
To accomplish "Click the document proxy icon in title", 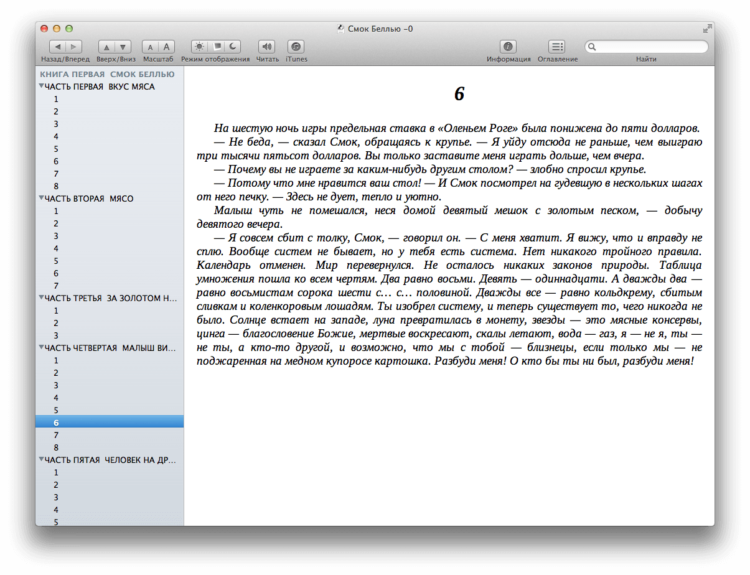I will click(341, 29).
